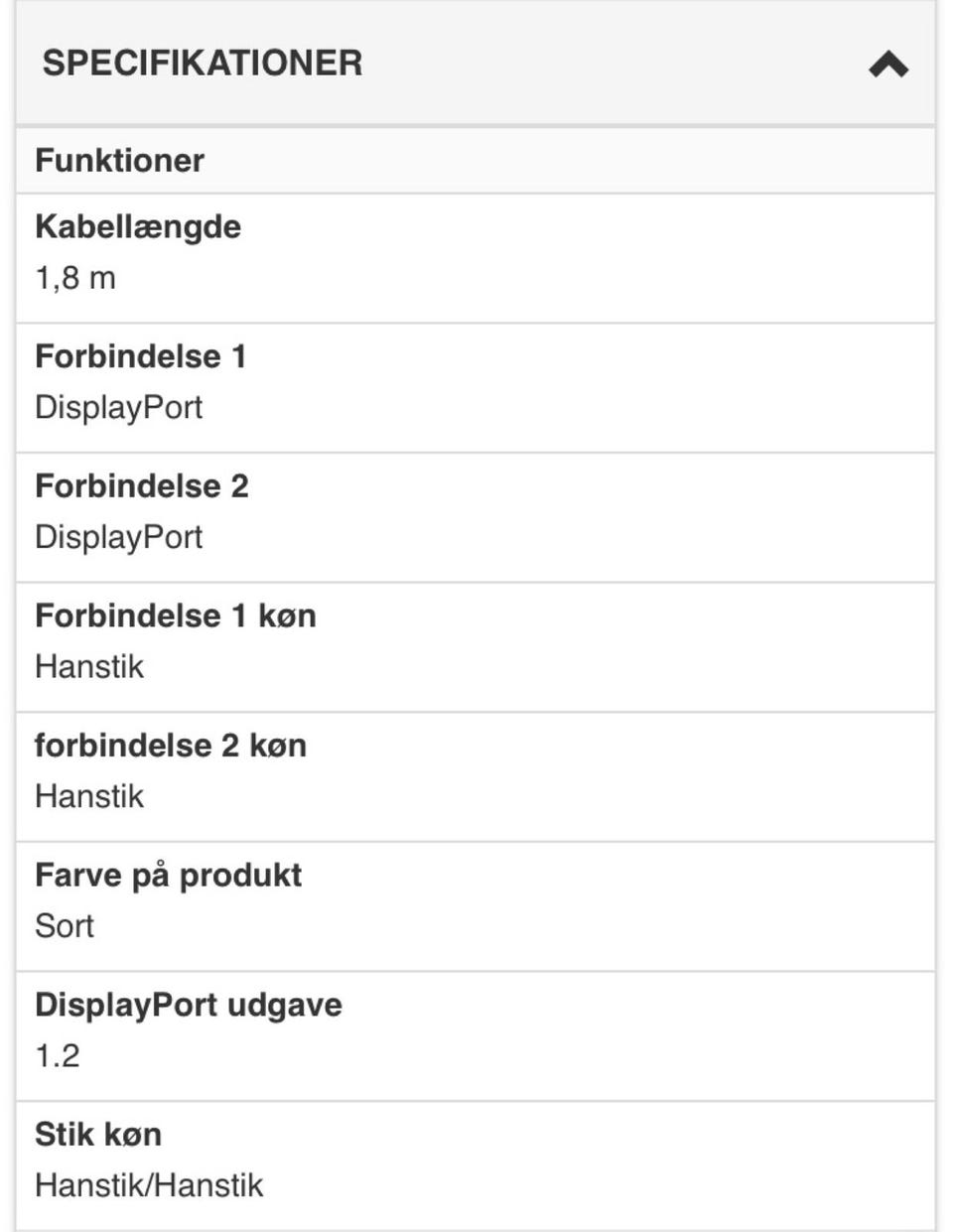Click Hanstik value under forbindelse 2 køn
The image size is (953, 1232).
pyautogui.click(x=89, y=796)
